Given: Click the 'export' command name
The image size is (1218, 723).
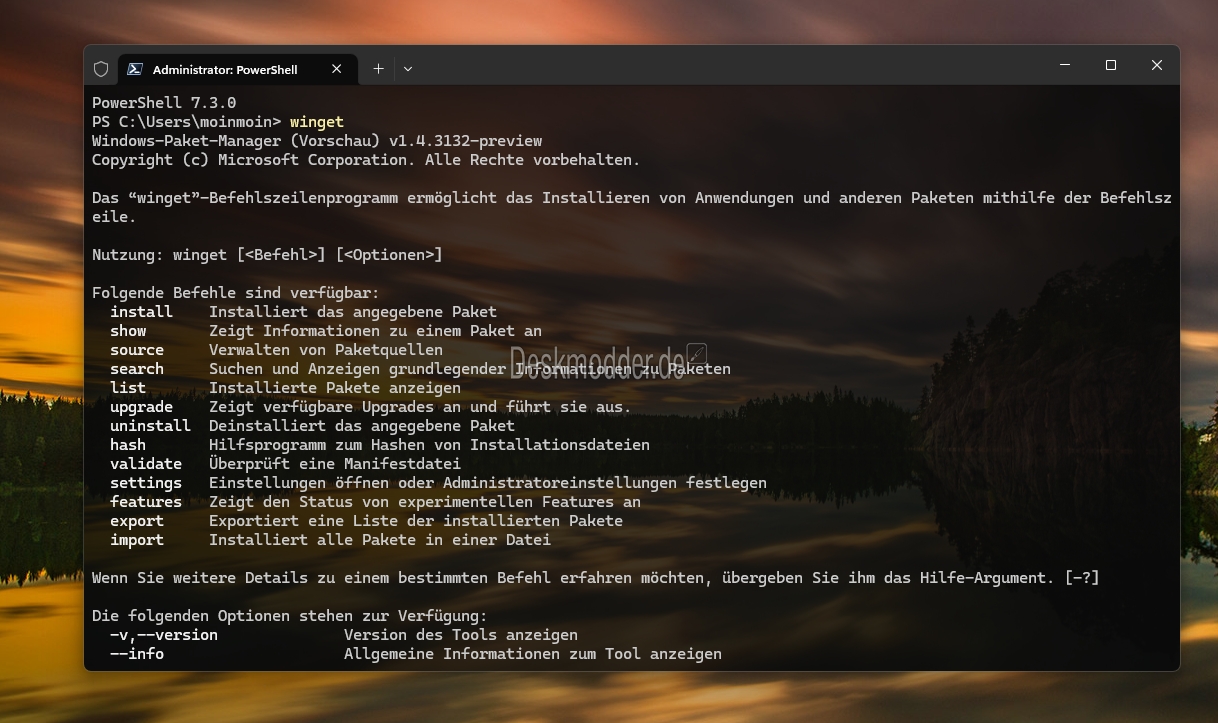Looking at the screenshot, I should (137, 521).
